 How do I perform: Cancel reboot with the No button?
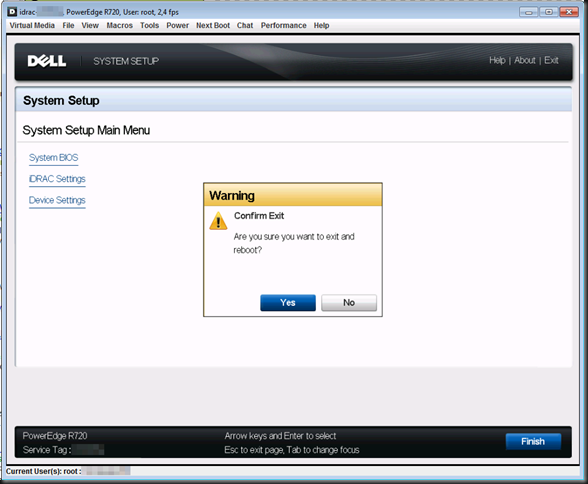coord(349,303)
